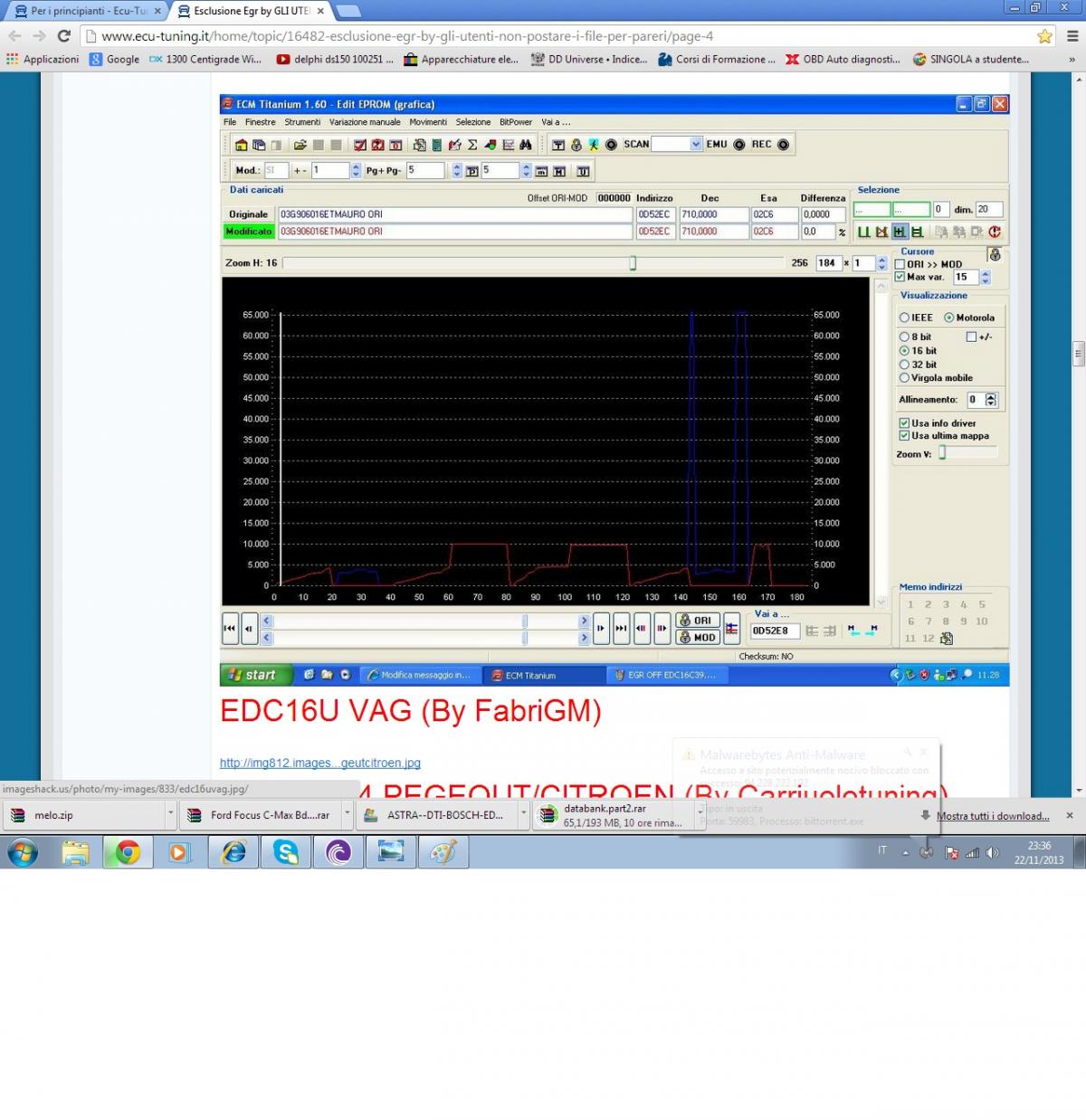Open the BitPower menu
This screenshot has width=1086, height=1120.
coord(516,122)
